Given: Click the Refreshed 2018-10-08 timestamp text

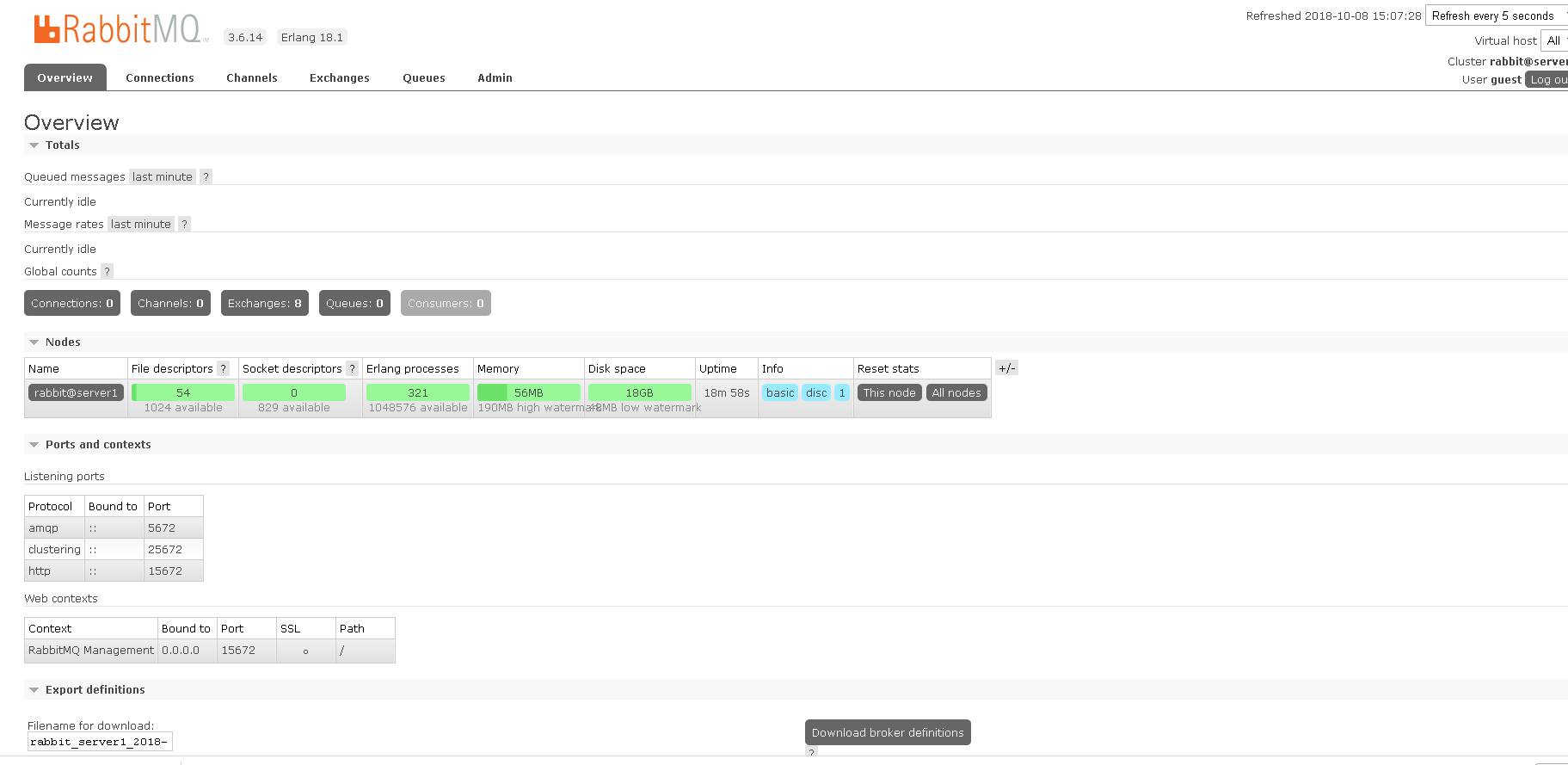Looking at the screenshot, I should point(1333,15).
